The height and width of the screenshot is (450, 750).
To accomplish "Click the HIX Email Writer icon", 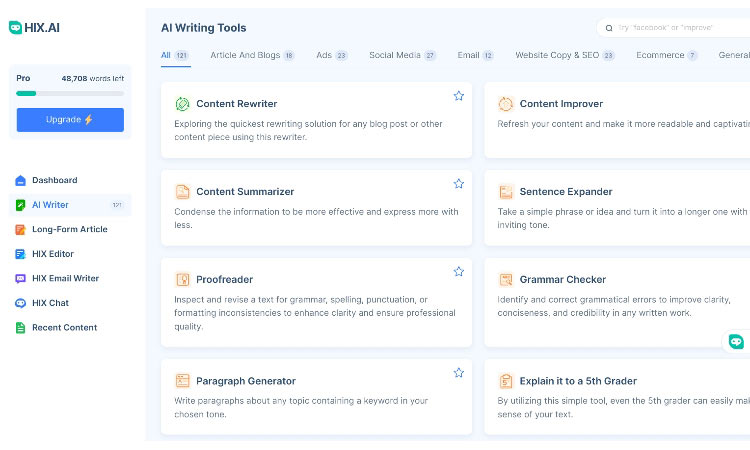I will [x=20, y=279].
